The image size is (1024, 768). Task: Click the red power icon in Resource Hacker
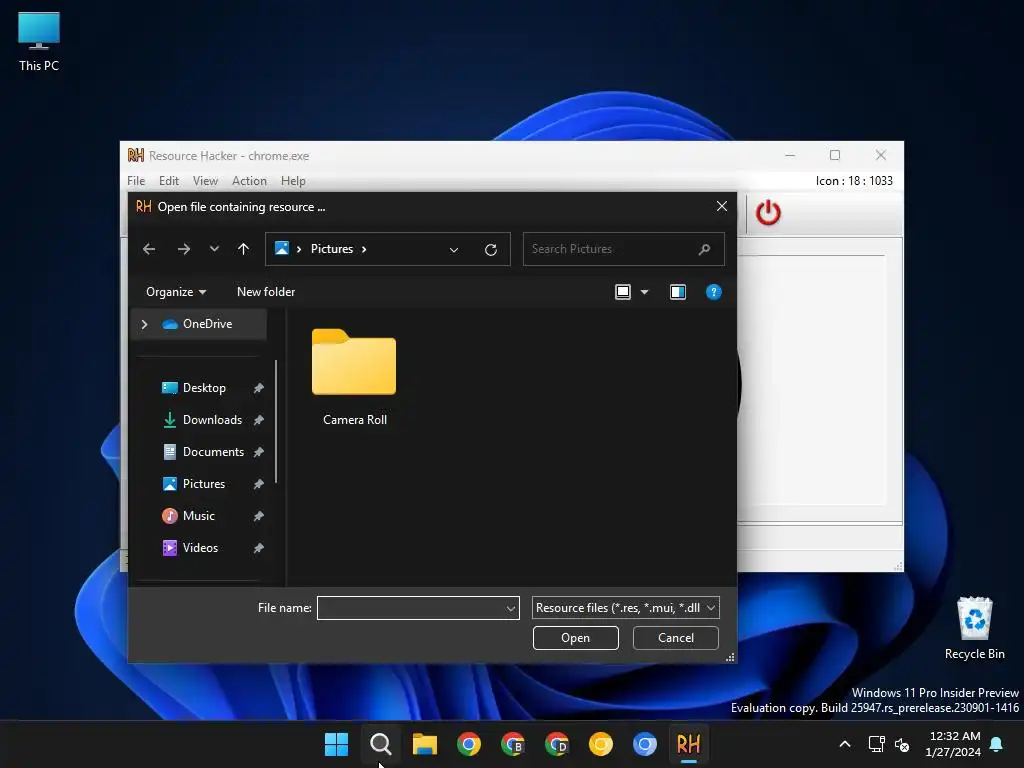[x=768, y=213]
